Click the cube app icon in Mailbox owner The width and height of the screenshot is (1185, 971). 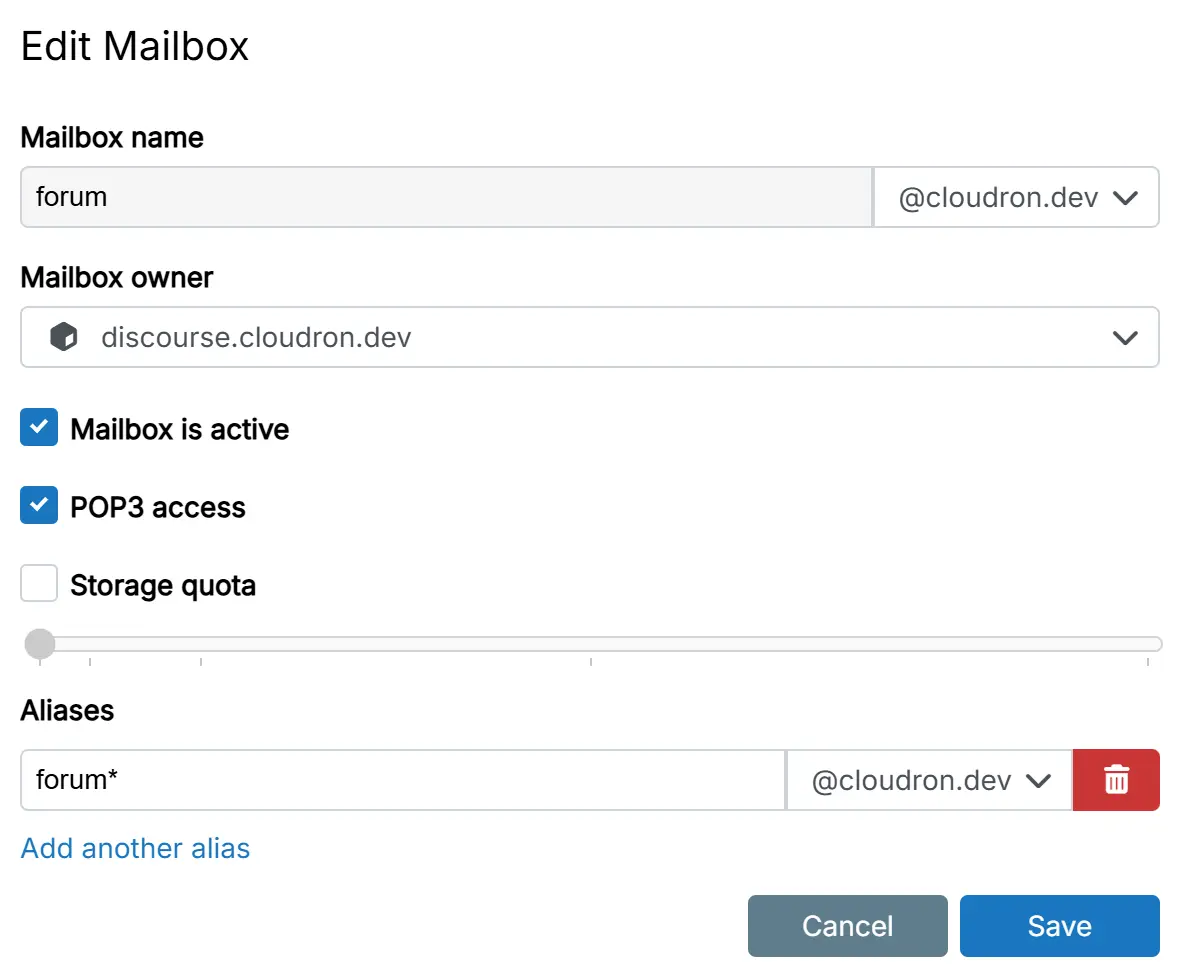point(64,338)
